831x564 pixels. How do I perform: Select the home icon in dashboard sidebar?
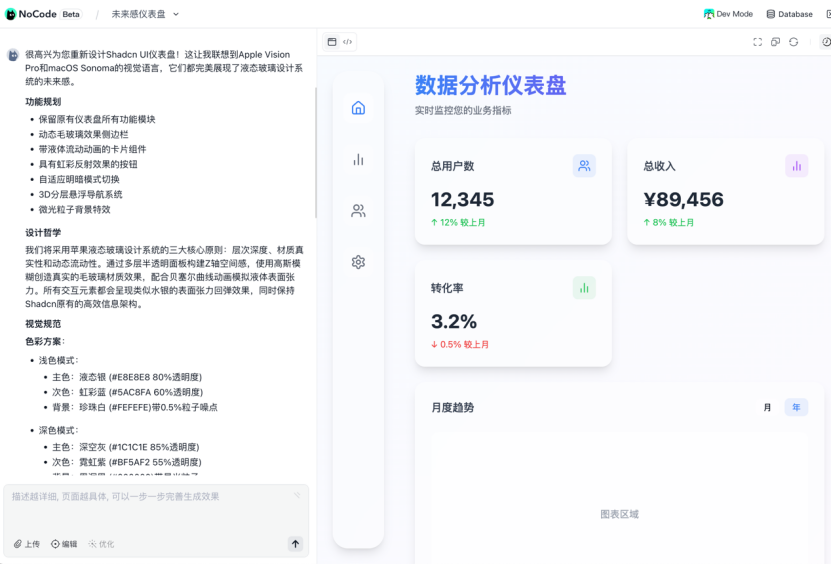(358, 108)
